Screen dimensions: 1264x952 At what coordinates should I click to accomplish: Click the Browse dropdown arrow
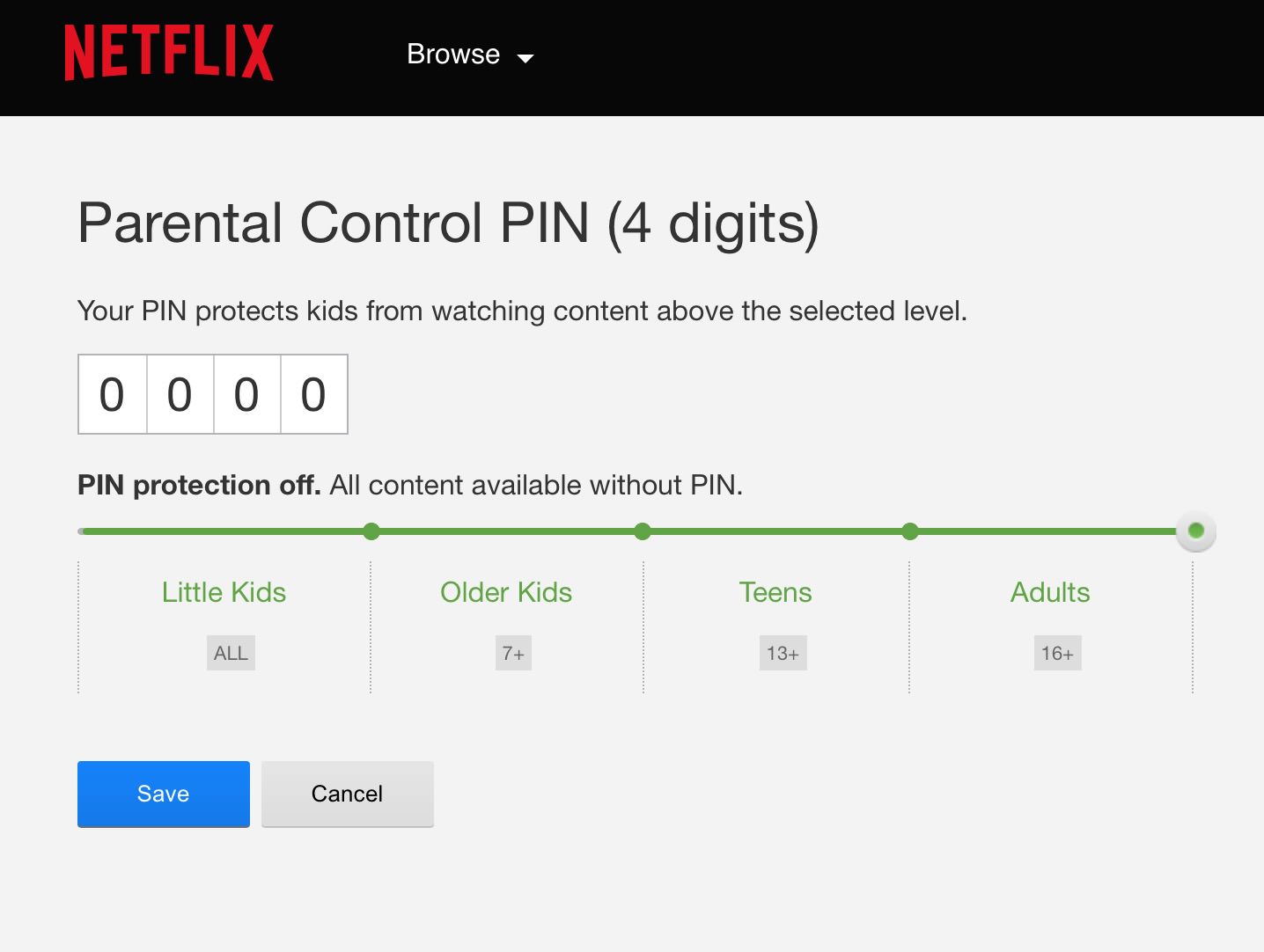[x=525, y=58]
